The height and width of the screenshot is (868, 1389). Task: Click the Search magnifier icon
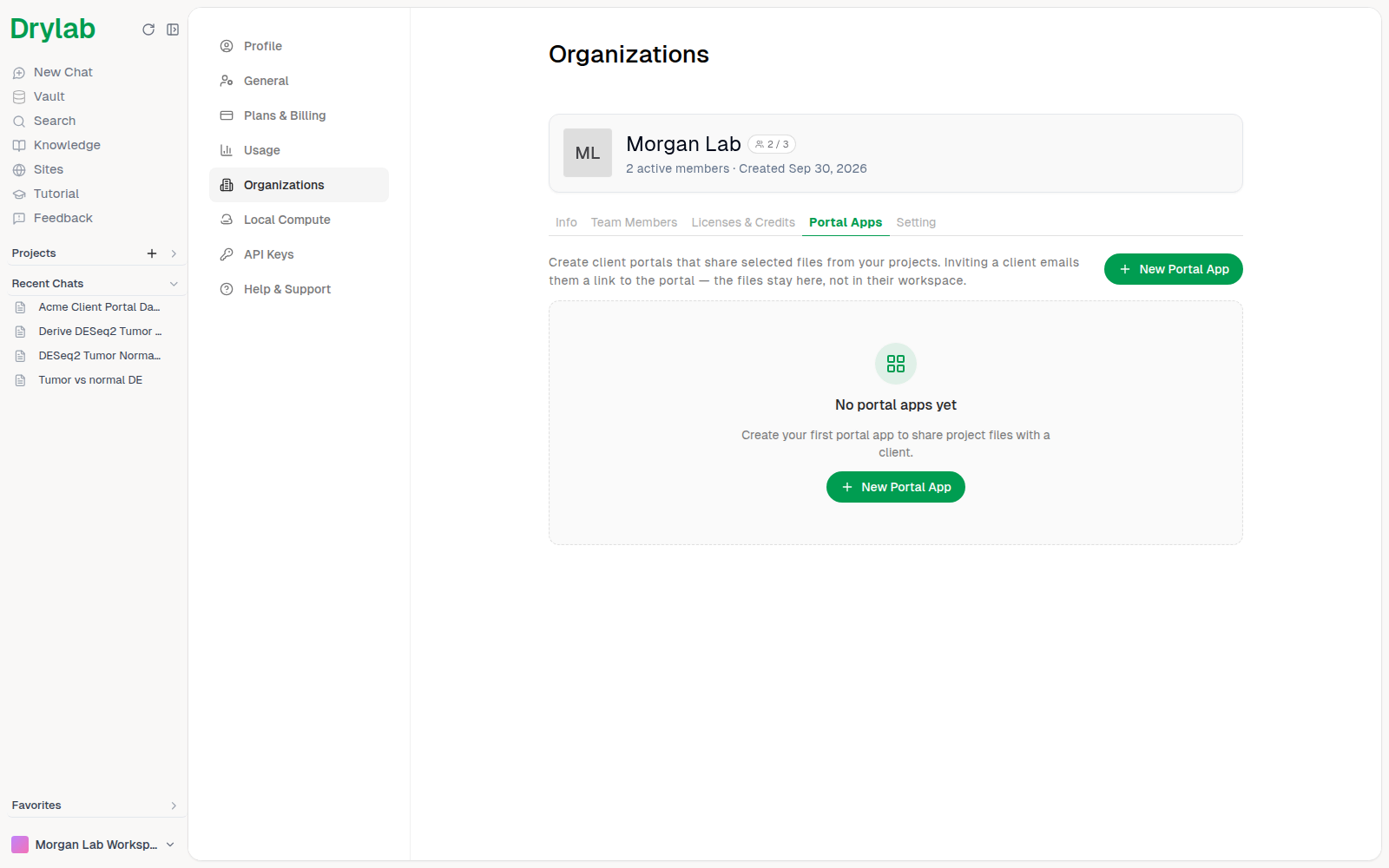pyautogui.click(x=19, y=122)
